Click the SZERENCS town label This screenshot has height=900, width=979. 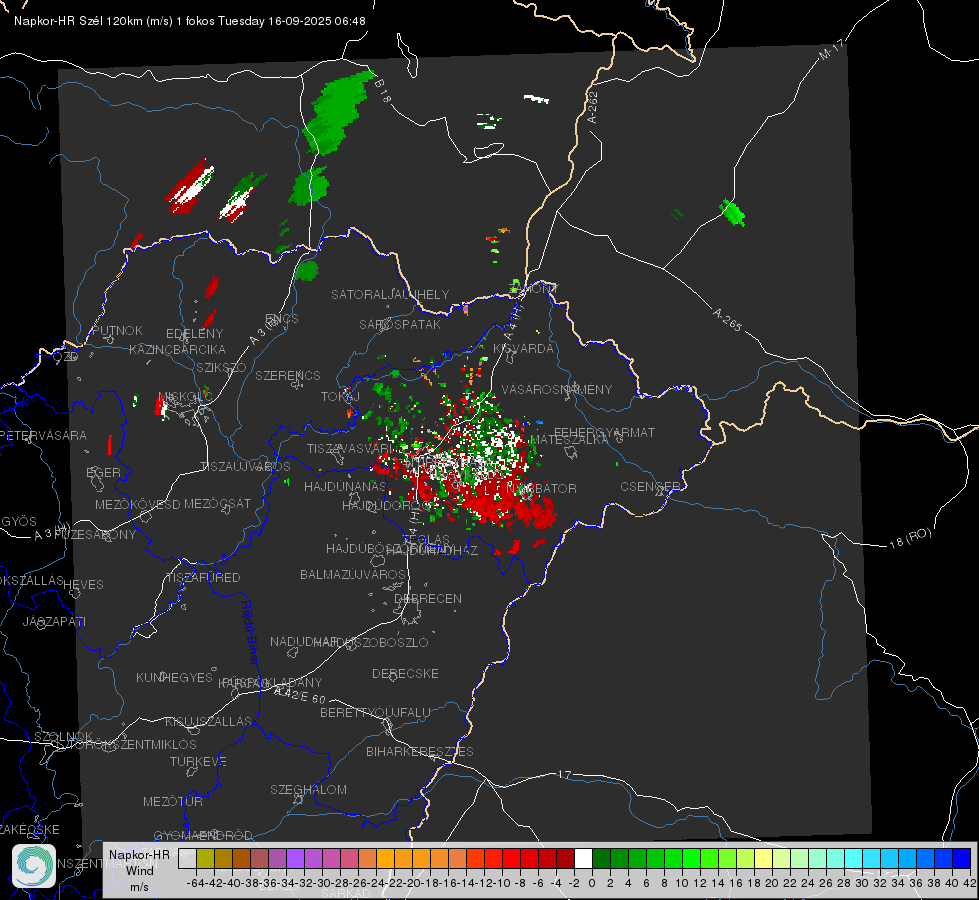point(288,375)
